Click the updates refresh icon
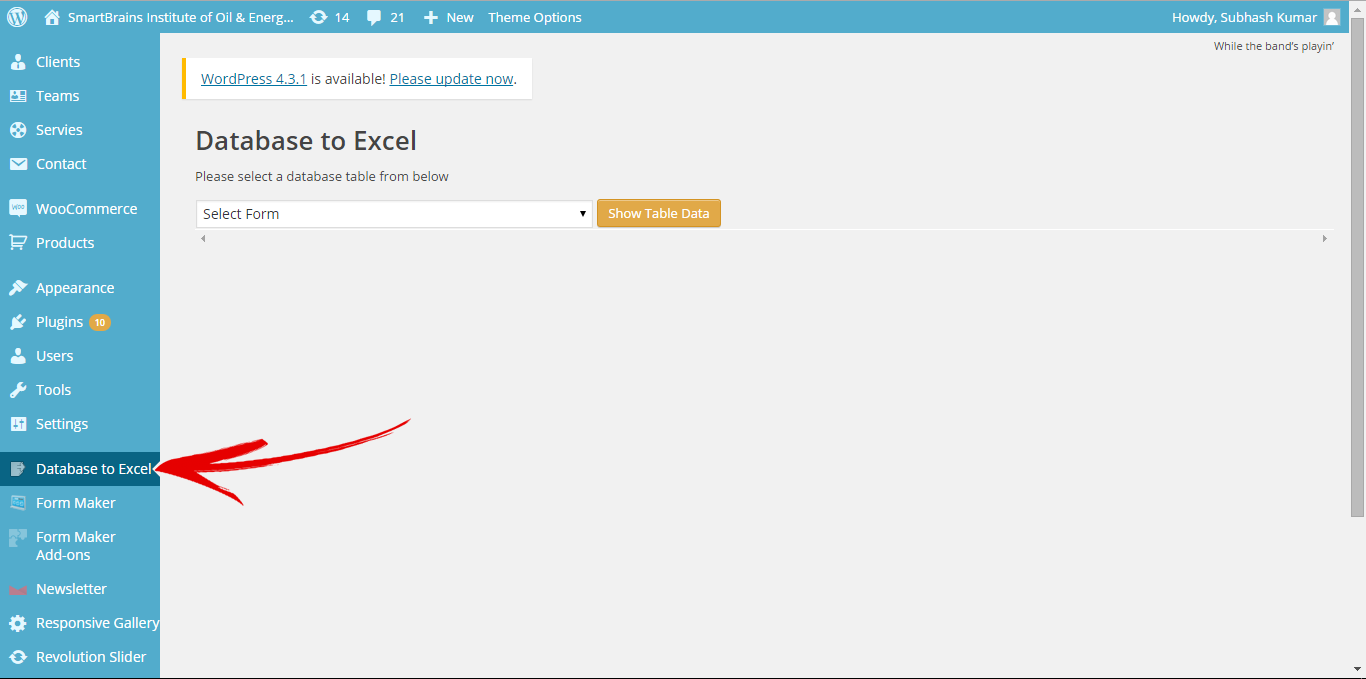 point(318,17)
